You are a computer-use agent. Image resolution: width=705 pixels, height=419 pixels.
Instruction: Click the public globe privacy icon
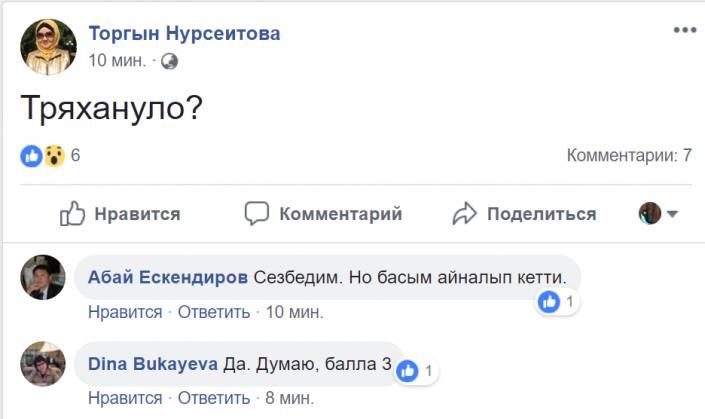(169, 61)
